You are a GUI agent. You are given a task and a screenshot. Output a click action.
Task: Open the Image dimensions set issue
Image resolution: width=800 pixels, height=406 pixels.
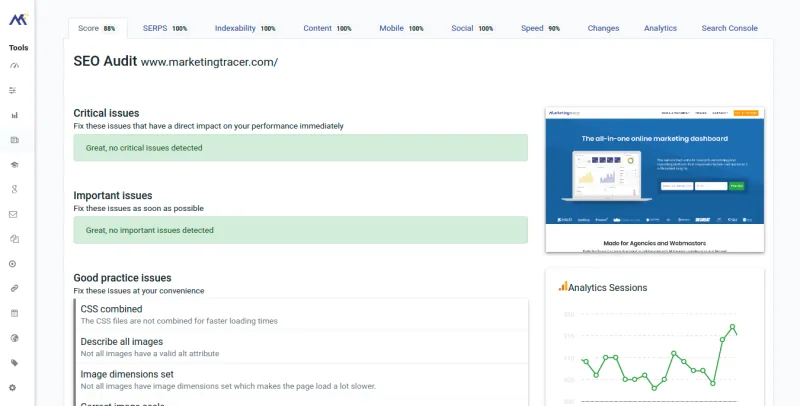pyautogui.click(x=302, y=379)
